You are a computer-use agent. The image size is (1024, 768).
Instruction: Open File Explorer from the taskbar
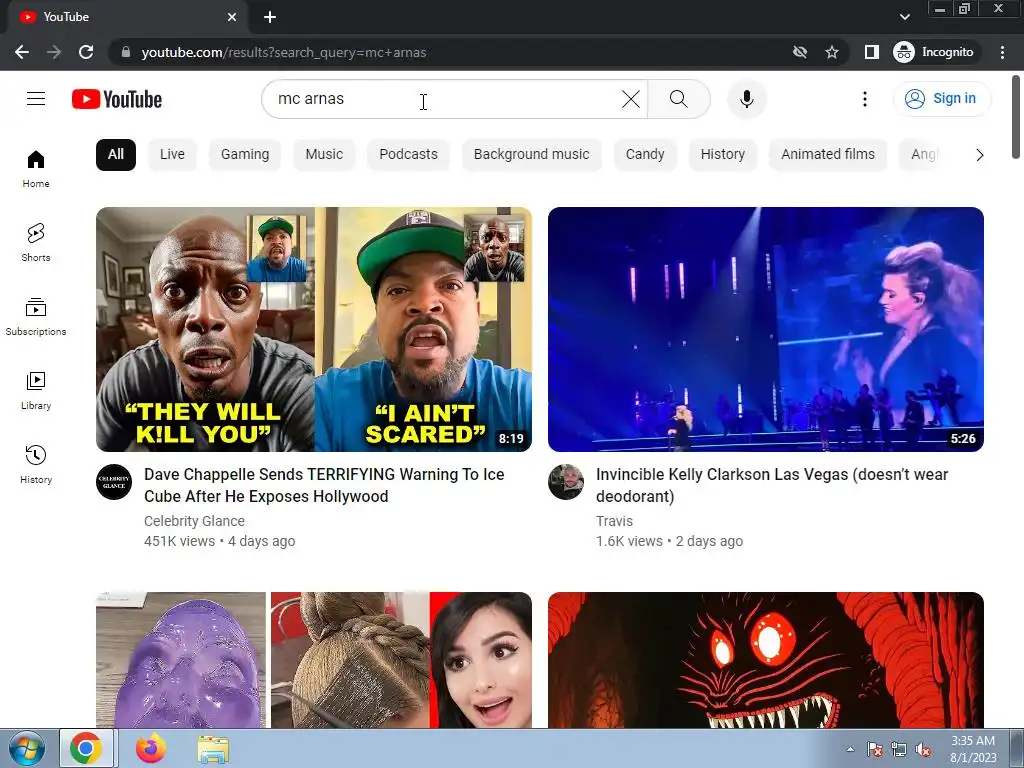click(213, 748)
